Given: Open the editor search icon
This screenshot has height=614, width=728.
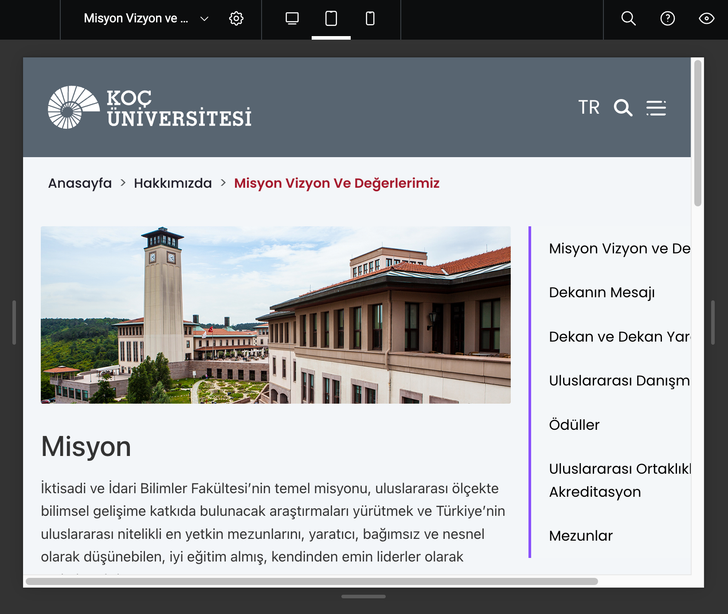Looking at the screenshot, I should pyautogui.click(x=628, y=19).
